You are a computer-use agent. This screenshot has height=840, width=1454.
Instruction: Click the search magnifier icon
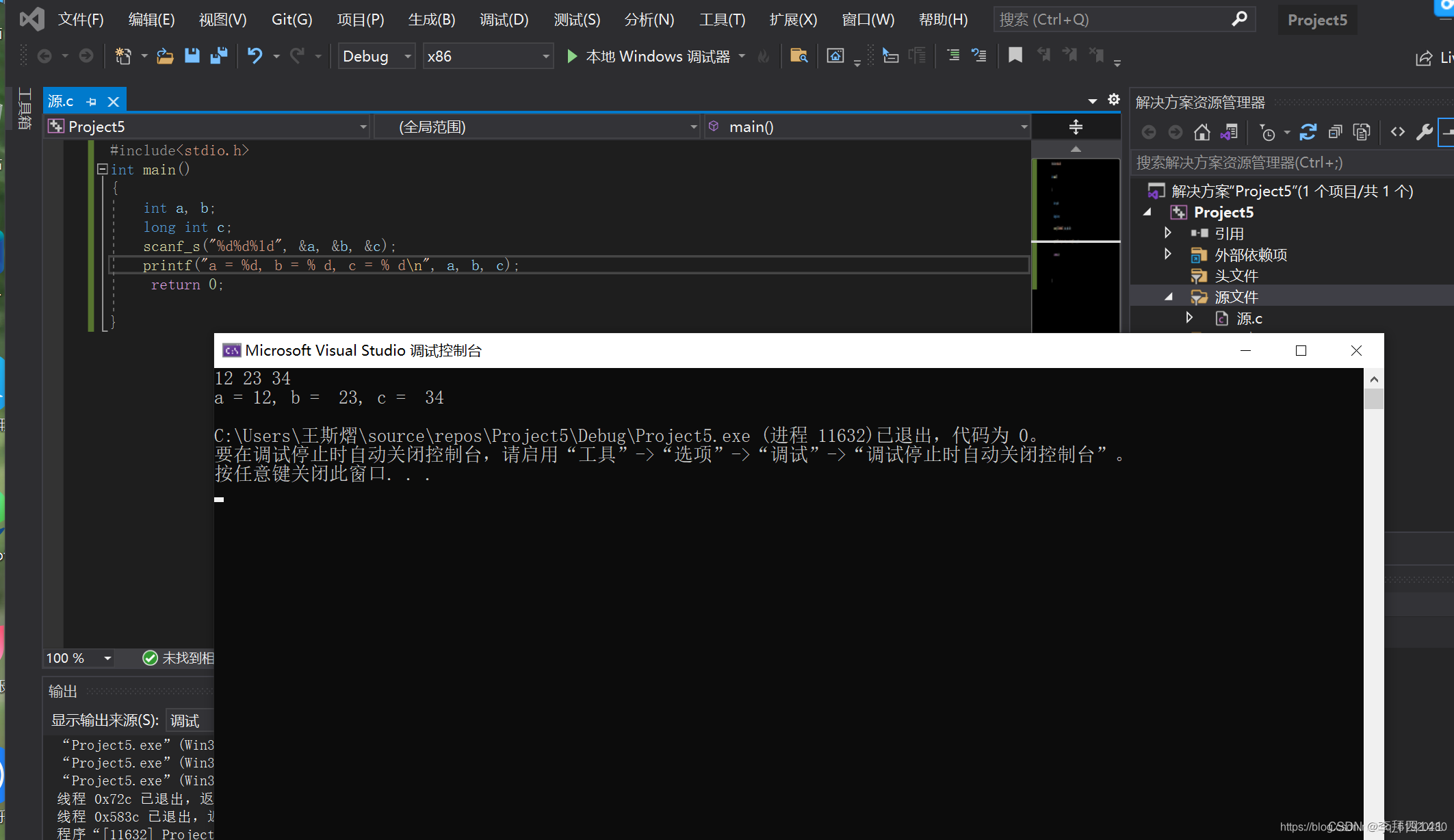point(1239,19)
